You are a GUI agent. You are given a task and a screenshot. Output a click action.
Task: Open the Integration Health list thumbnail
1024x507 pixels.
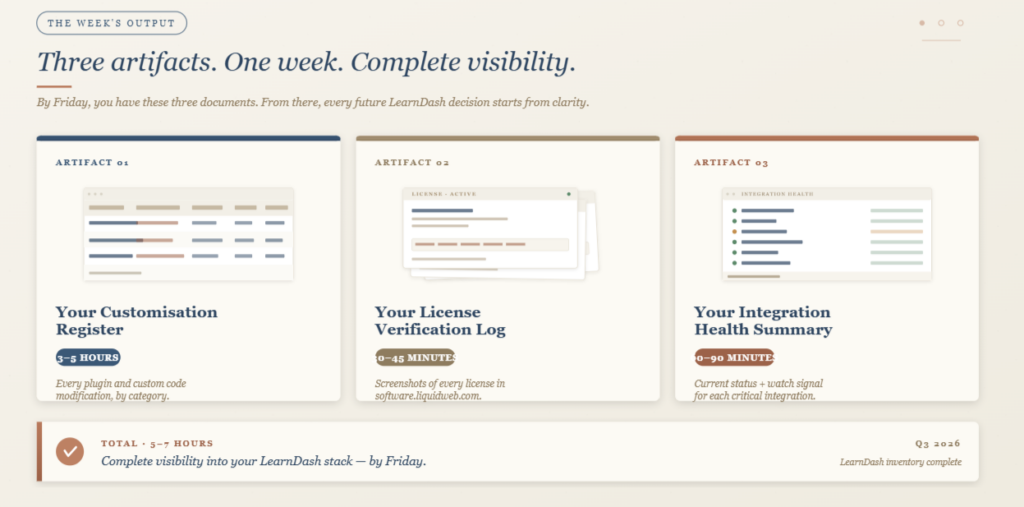[827, 234]
